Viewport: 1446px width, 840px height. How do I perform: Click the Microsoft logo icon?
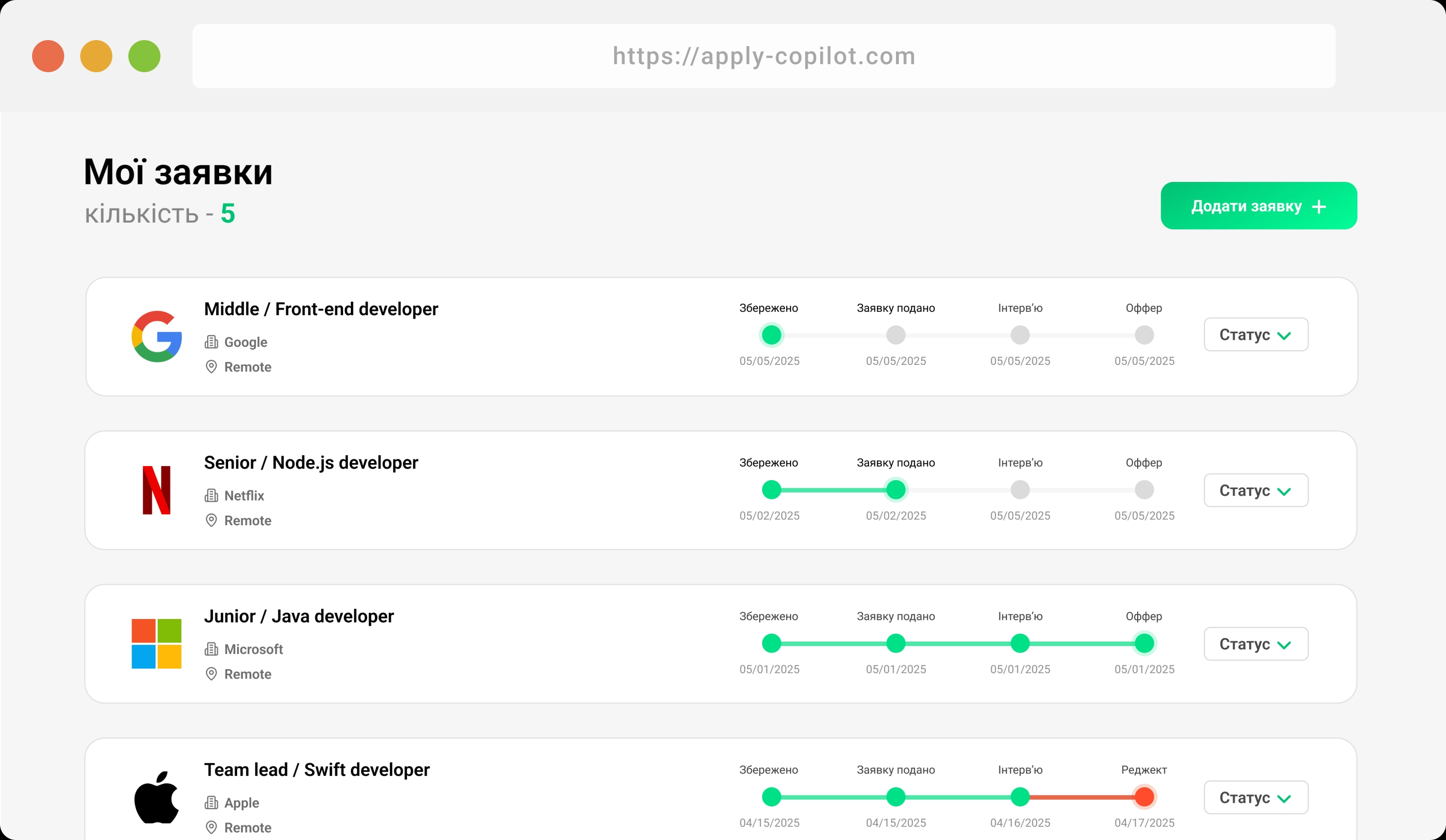point(156,643)
